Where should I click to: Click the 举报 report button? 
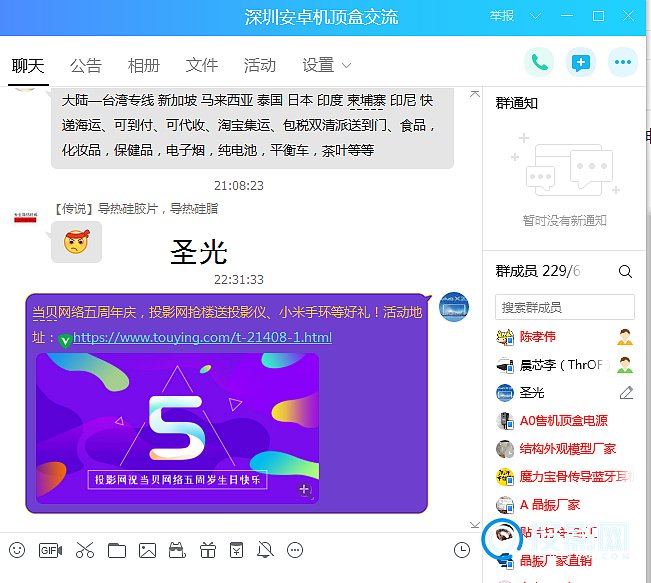point(502,16)
